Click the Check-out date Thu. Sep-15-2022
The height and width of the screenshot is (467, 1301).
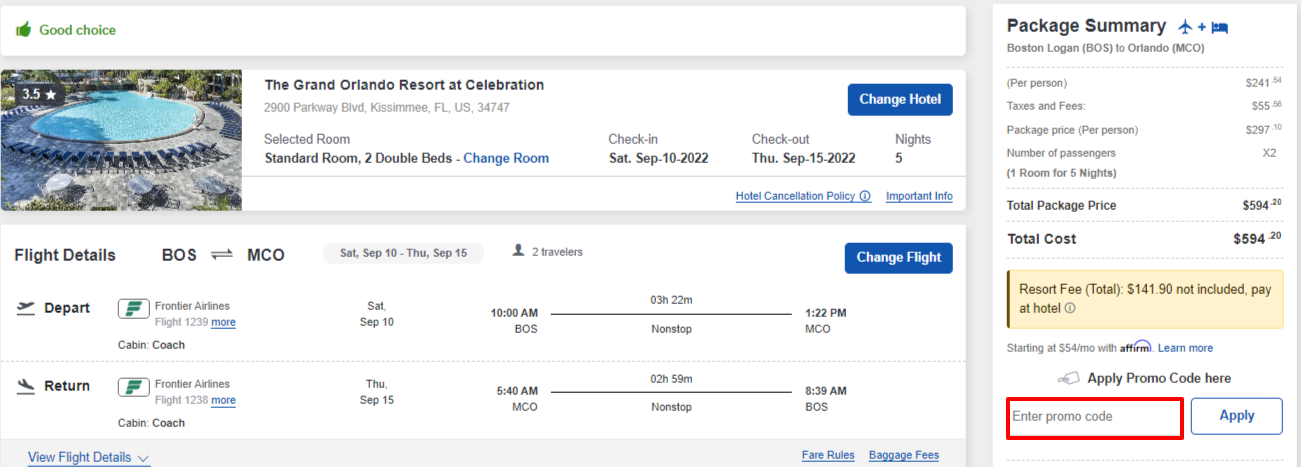pyautogui.click(x=804, y=158)
